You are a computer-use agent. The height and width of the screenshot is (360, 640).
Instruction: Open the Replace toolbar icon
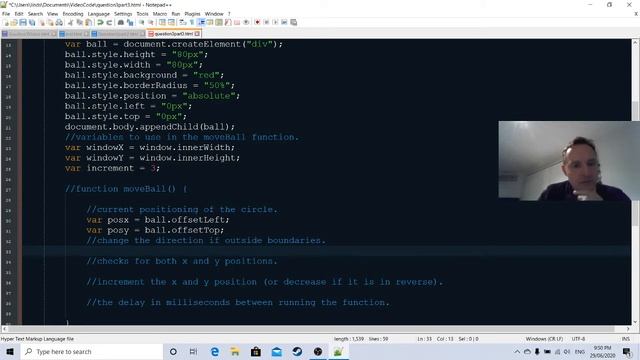tap(130, 22)
